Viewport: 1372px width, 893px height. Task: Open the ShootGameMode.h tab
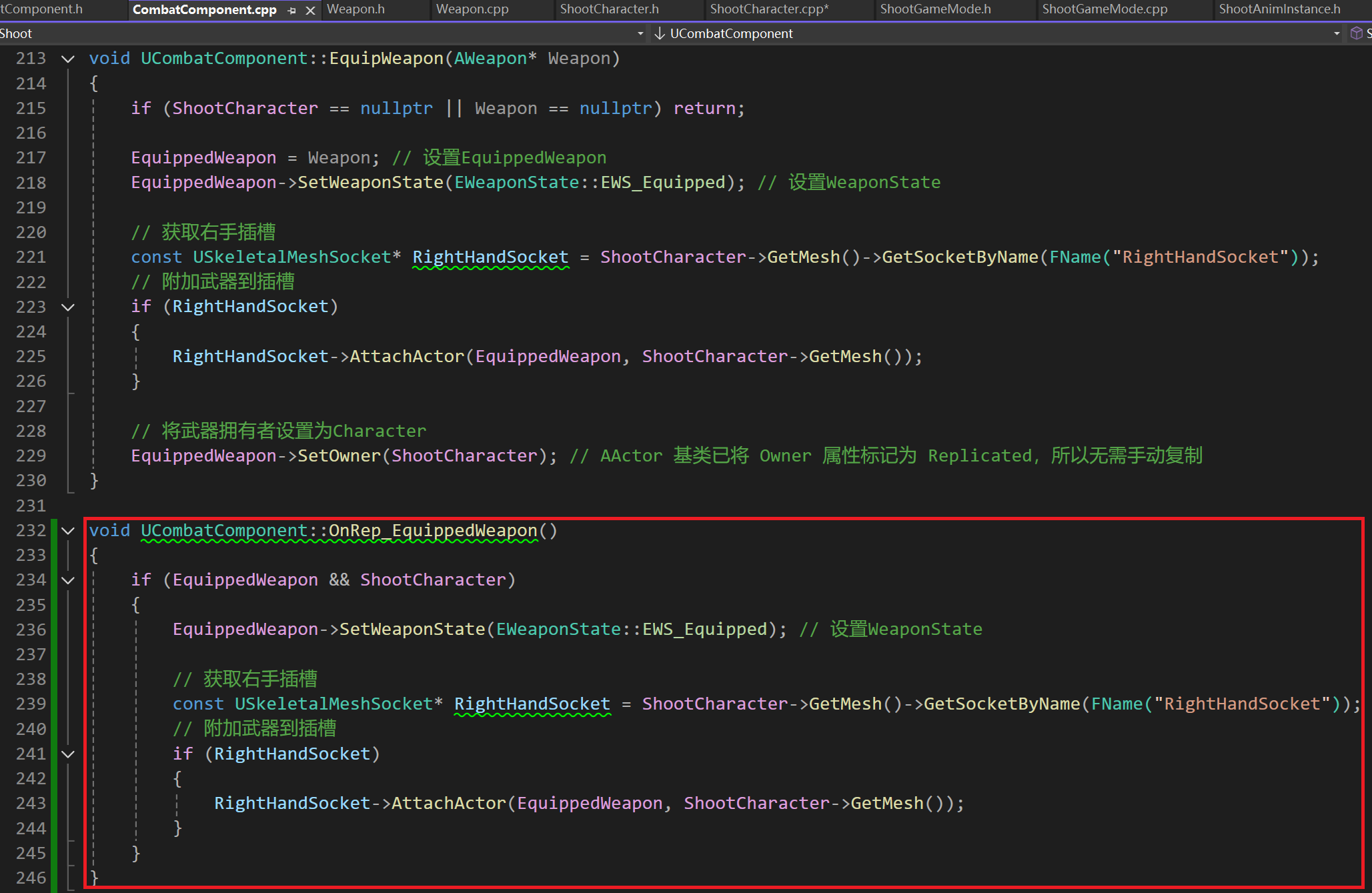coord(935,9)
